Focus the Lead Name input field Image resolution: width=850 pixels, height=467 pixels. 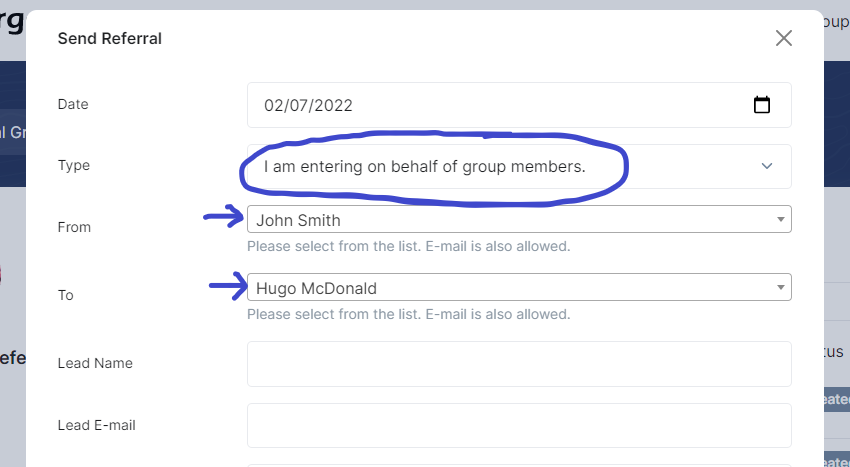click(519, 363)
